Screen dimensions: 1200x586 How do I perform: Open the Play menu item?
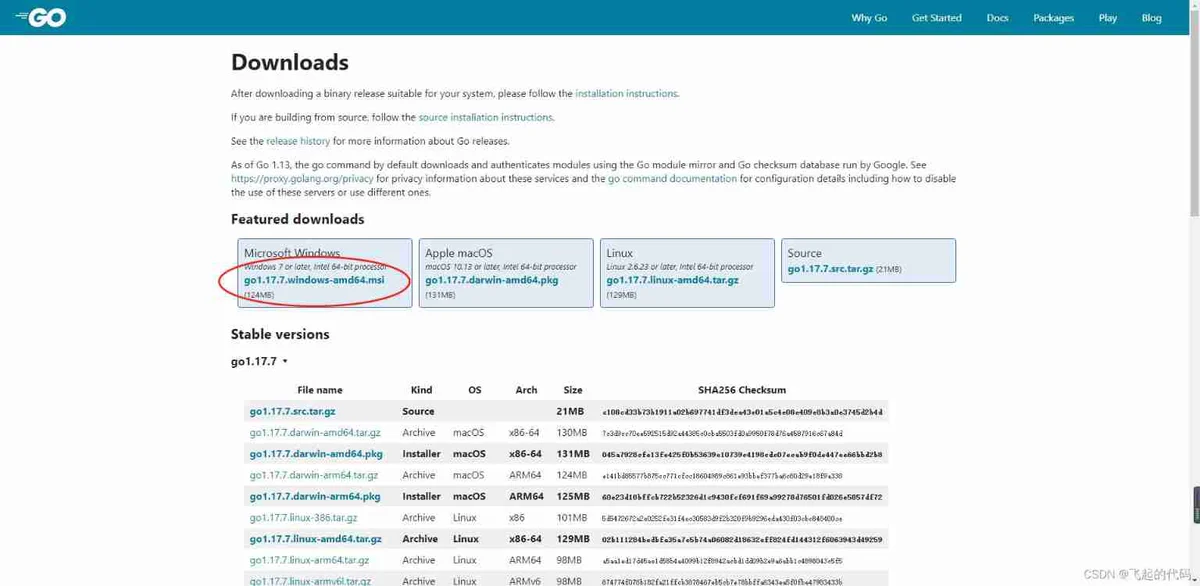(x=1107, y=18)
